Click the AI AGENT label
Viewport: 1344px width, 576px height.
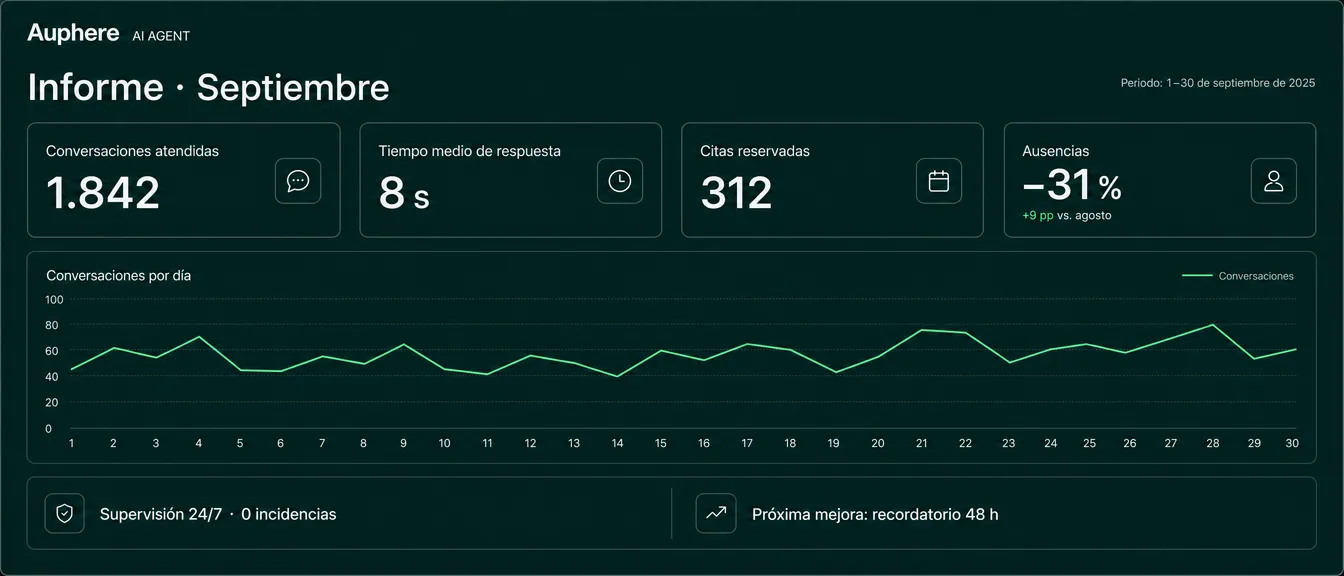coord(161,36)
